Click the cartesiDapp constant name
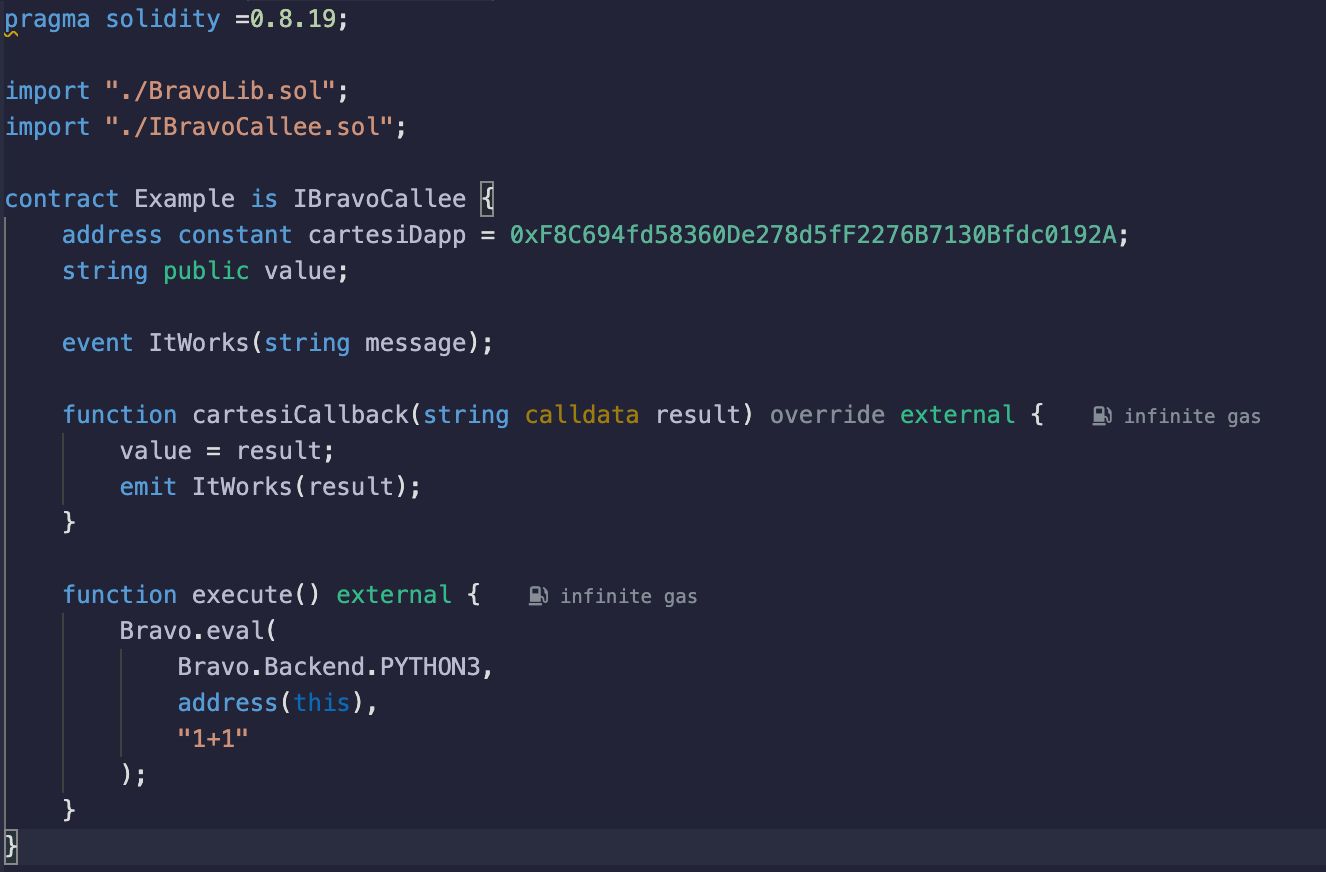Screen dimensions: 1326x872 [x=387, y=235]
